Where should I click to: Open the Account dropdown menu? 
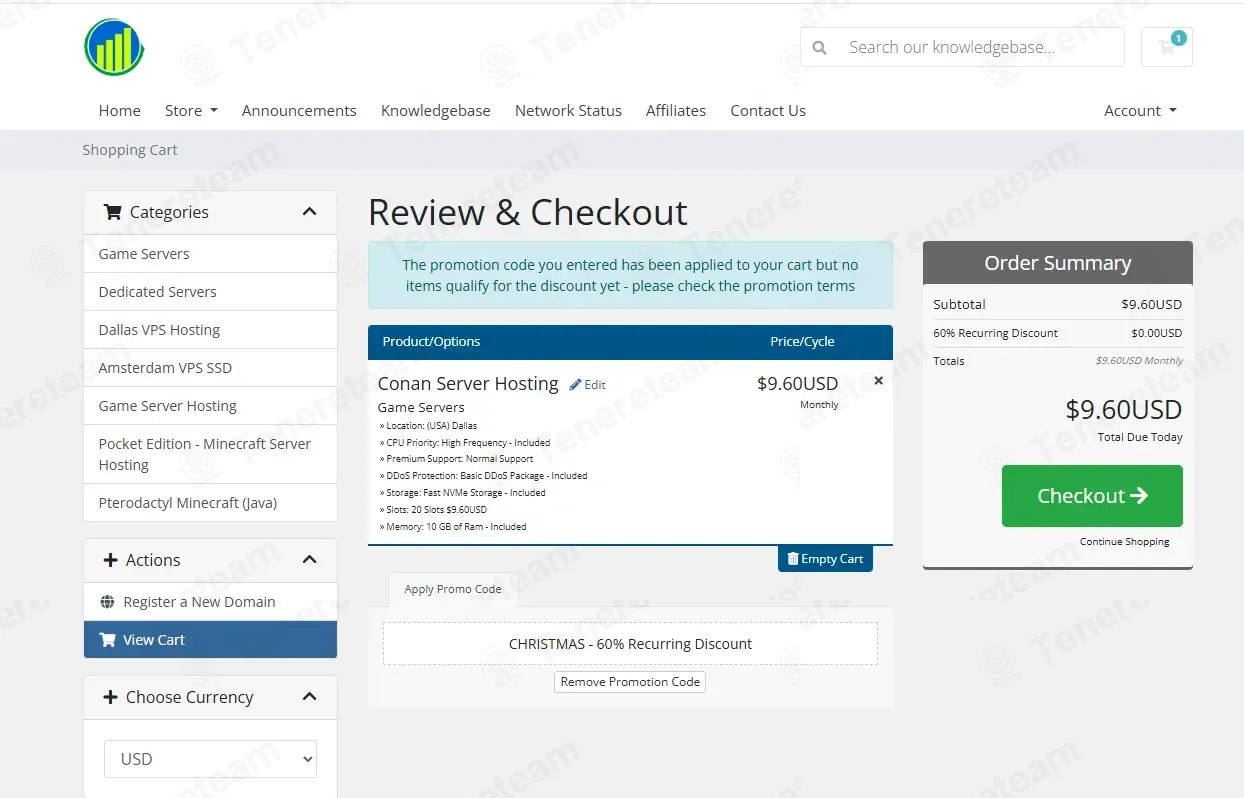[1140, 111]
